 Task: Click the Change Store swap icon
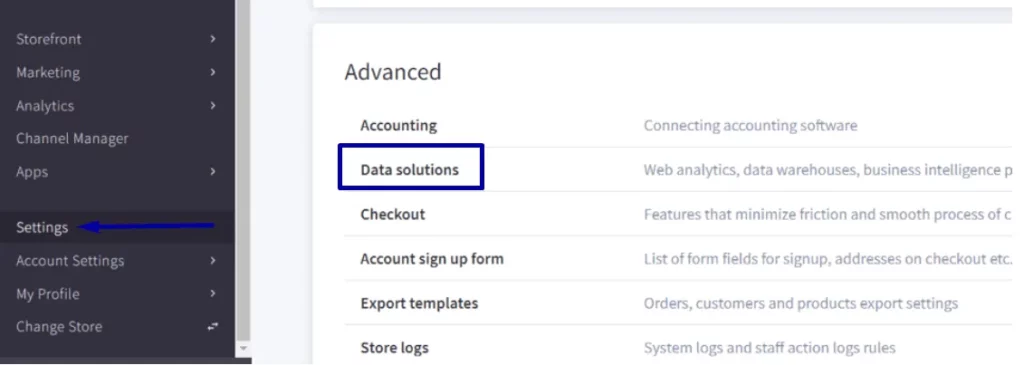tap(212, 327)
